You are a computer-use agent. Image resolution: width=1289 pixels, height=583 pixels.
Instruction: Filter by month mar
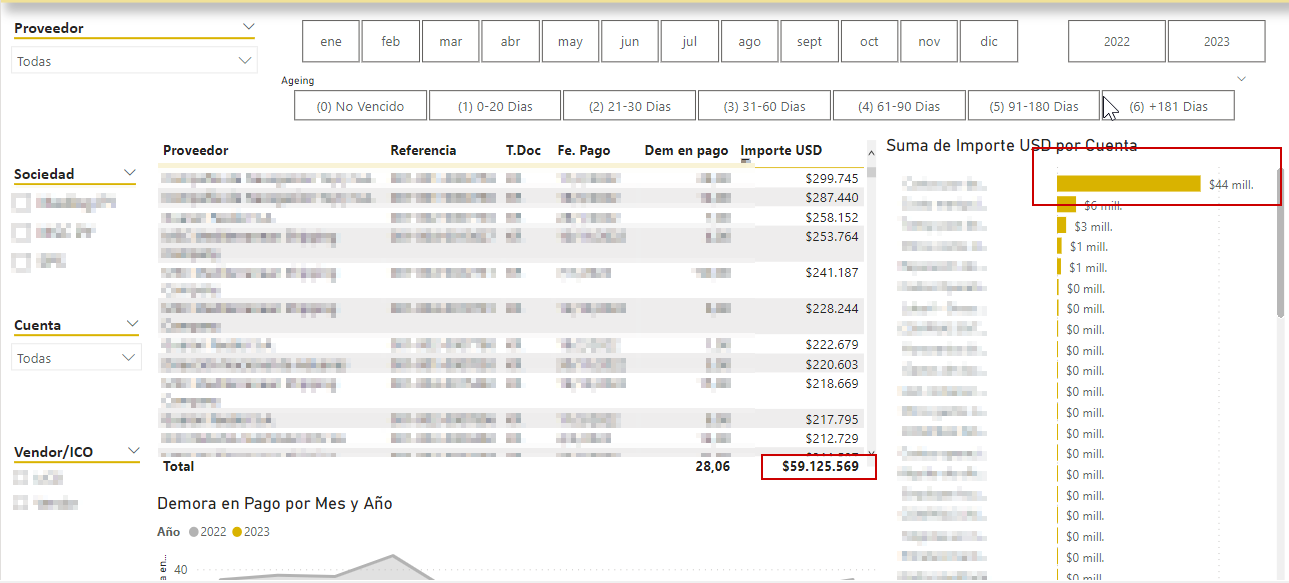451,41
